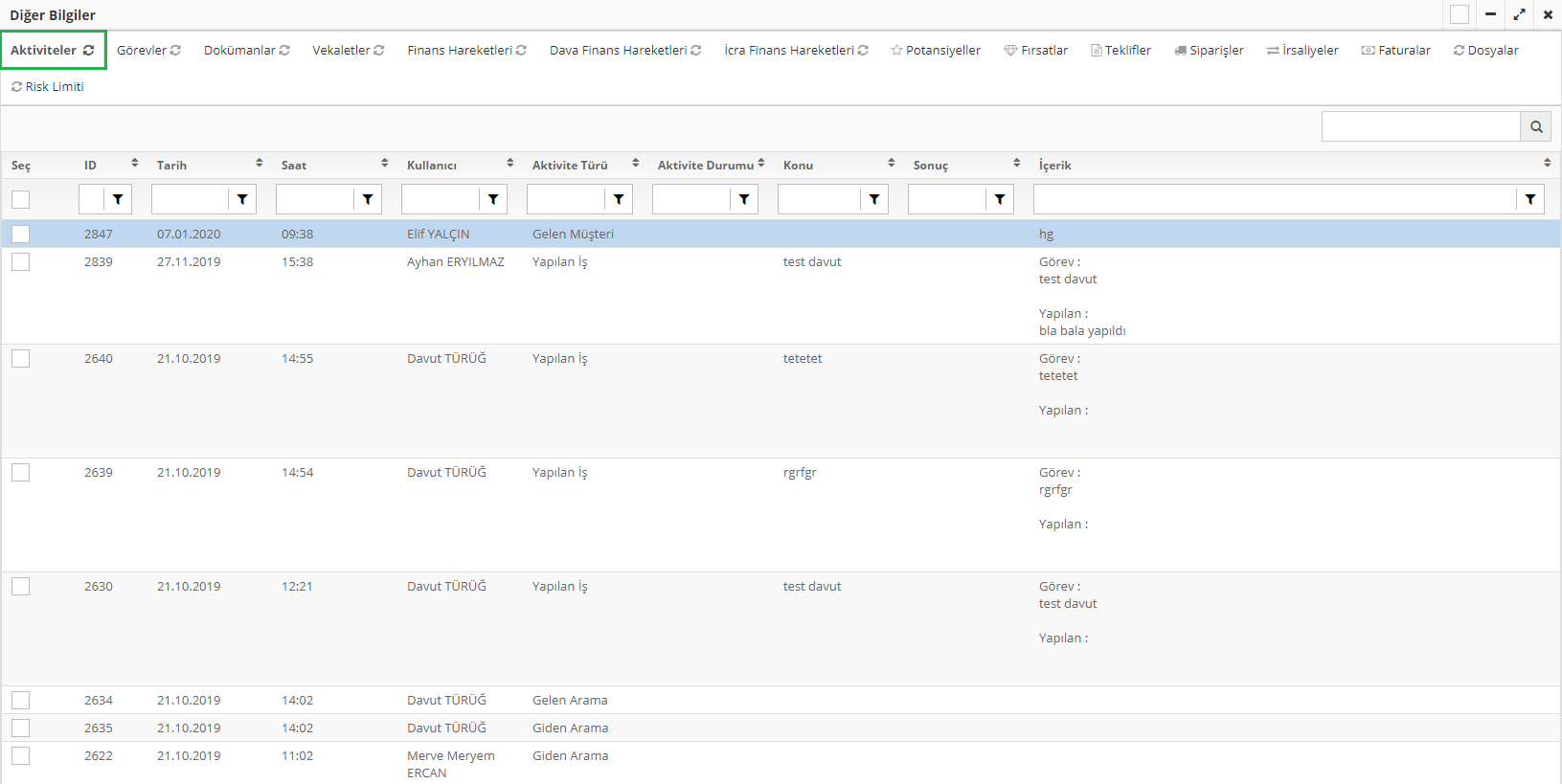The height and width of the screenshot is (784, 1562).
Task: Open the filter funnel for Tarih column
Action: tap(242, 199)
